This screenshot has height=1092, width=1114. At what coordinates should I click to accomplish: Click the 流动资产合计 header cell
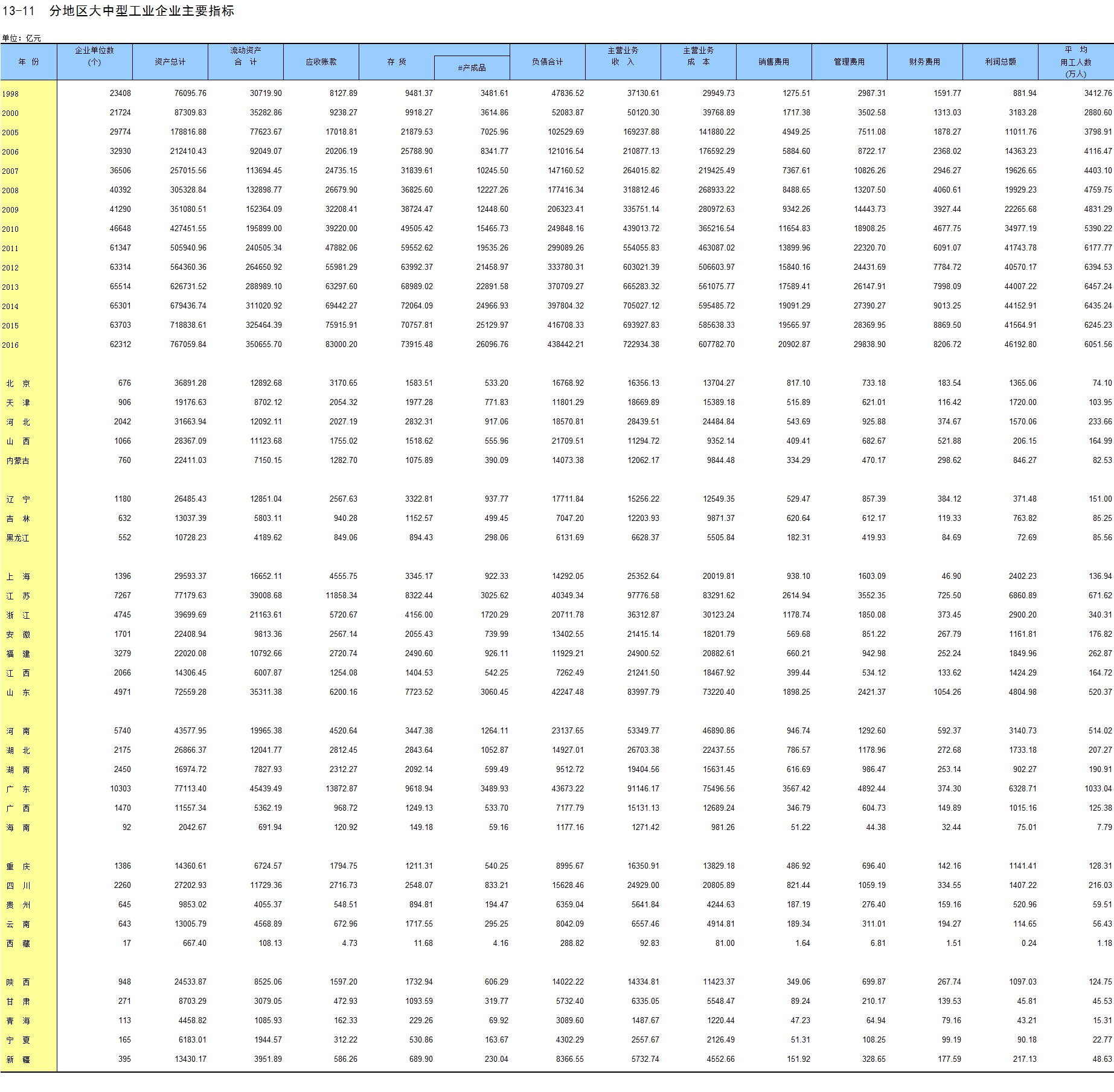point(245,62)
